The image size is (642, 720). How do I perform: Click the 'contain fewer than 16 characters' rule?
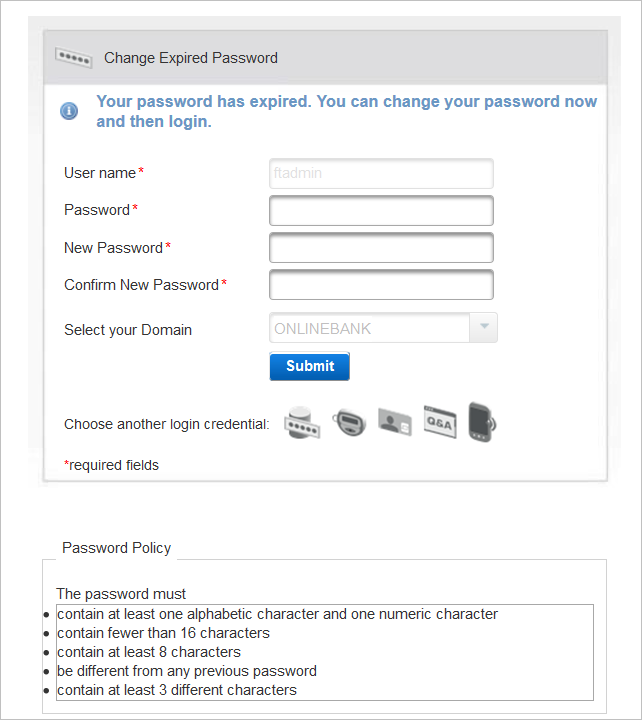[x=163, y=633]
